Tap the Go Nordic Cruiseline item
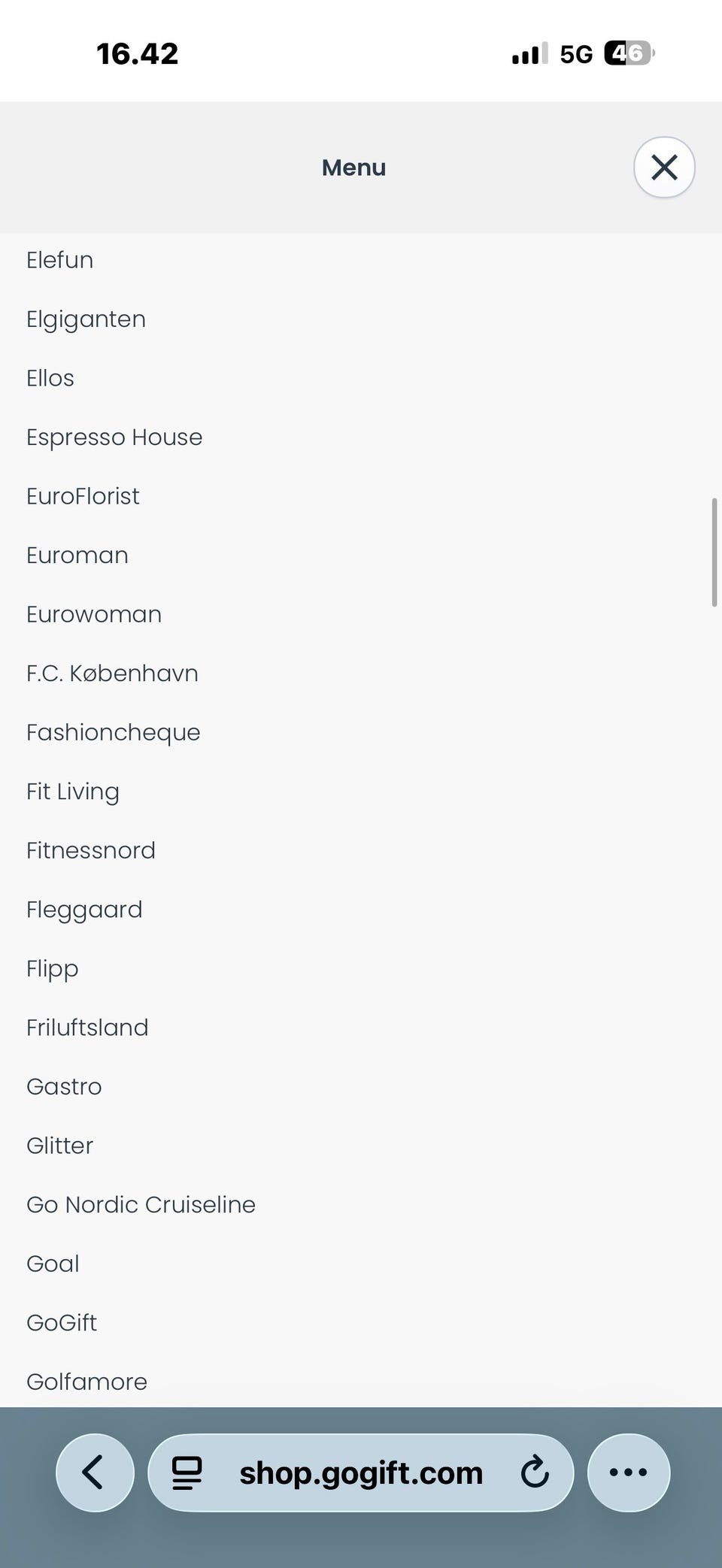Screen dimensions: 722x1568 click(141, 1205)
